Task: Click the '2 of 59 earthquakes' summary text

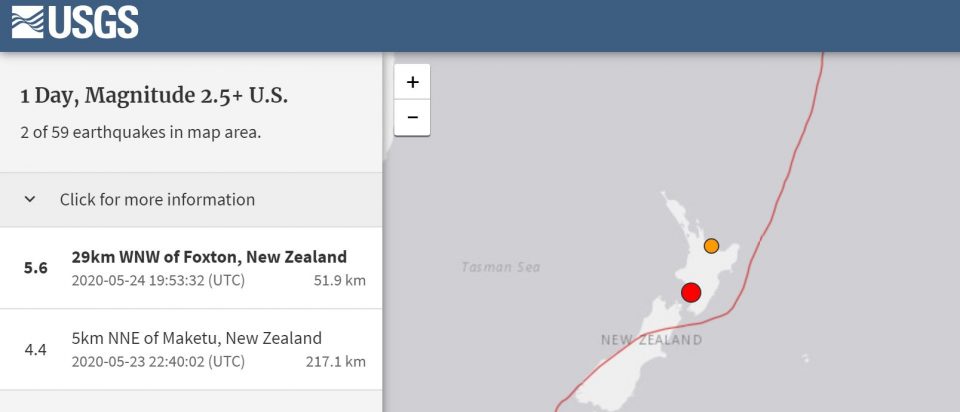Action: [140, 132]
